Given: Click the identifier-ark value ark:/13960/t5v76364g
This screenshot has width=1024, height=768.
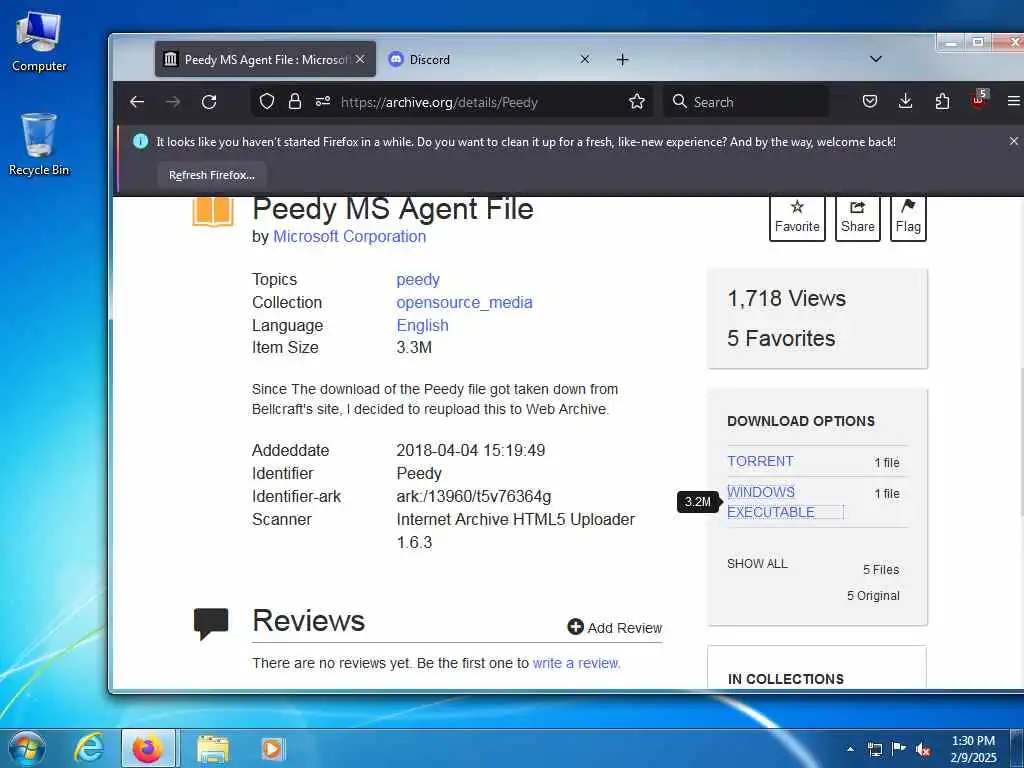Looking at the screenshot, I should (x=473, y=496).
